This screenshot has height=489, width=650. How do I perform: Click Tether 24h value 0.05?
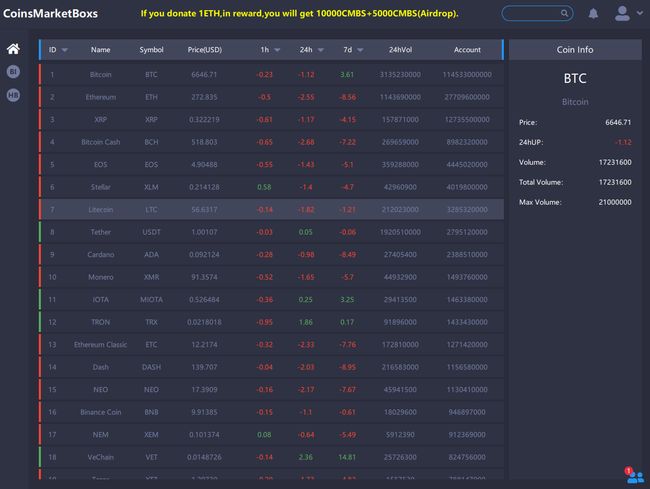[x=306, y=232]
